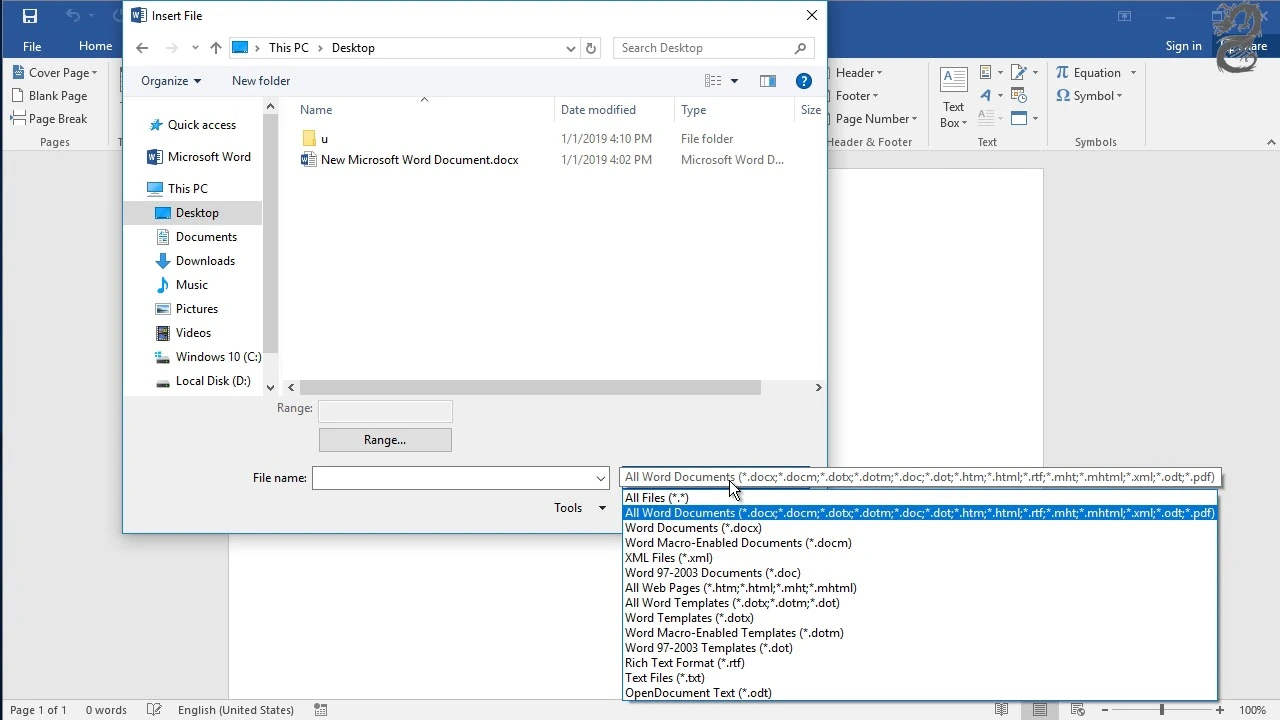The height and width of the screenshot is (720, 1280).
Task: Open the Cover Page dropdown
Action: [55, 73]
